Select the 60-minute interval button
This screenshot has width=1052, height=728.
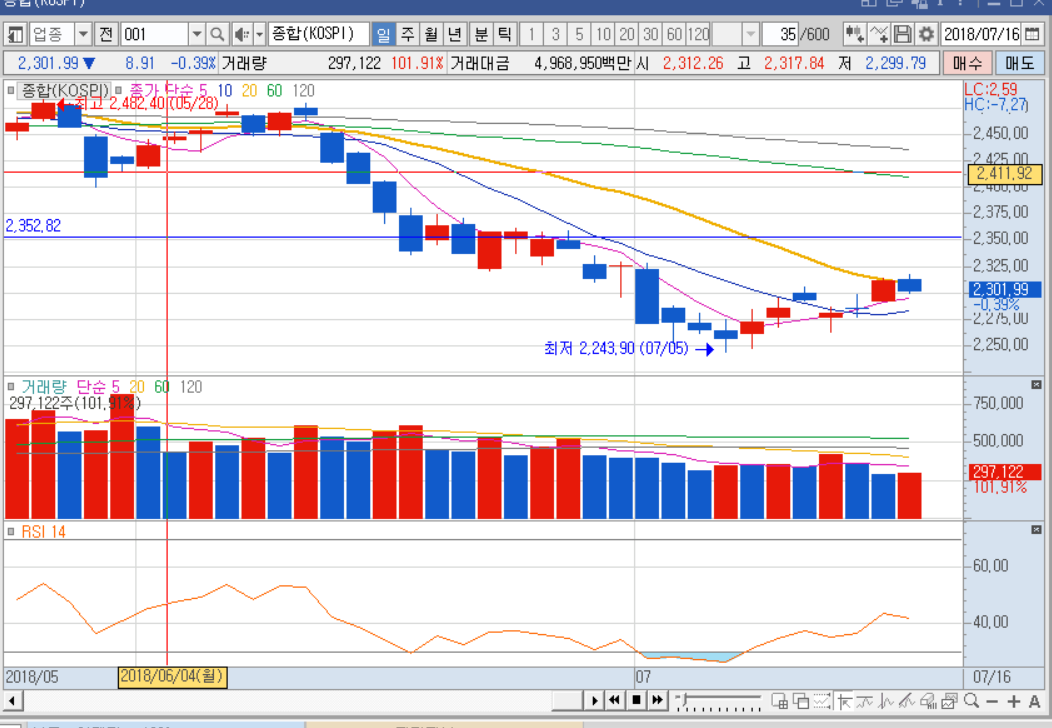pos(675,35)
